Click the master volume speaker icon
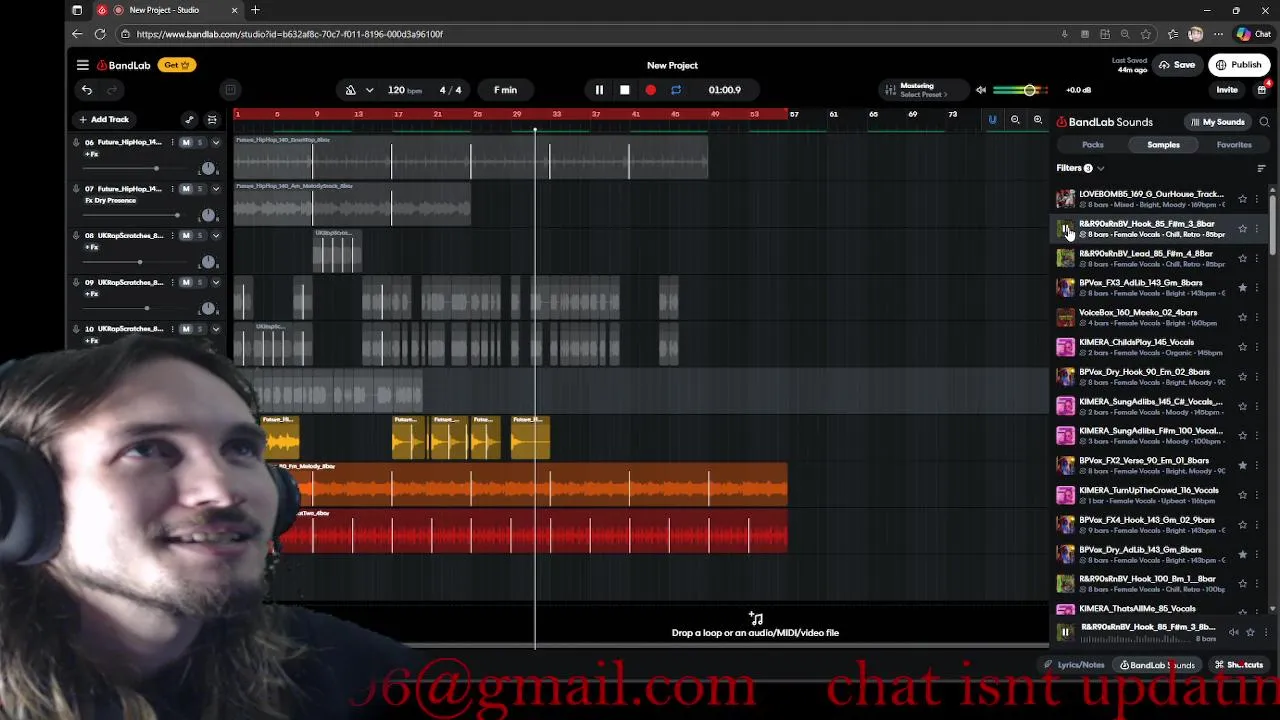The height and width of the screenshot is (720, 1280). 981,90
